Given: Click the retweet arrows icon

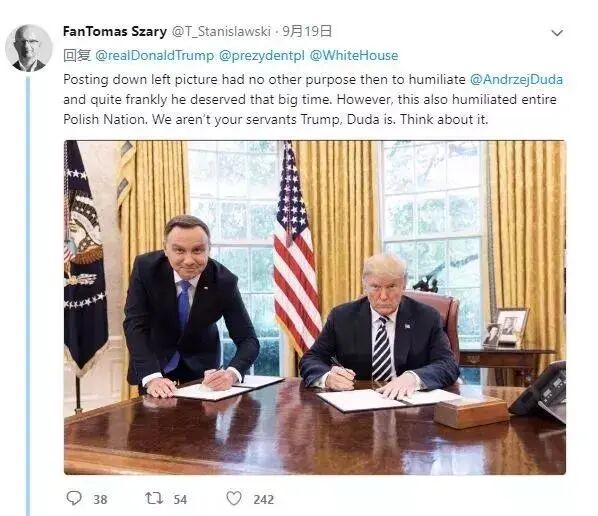Looking at the screenshot, I should 154,498.
